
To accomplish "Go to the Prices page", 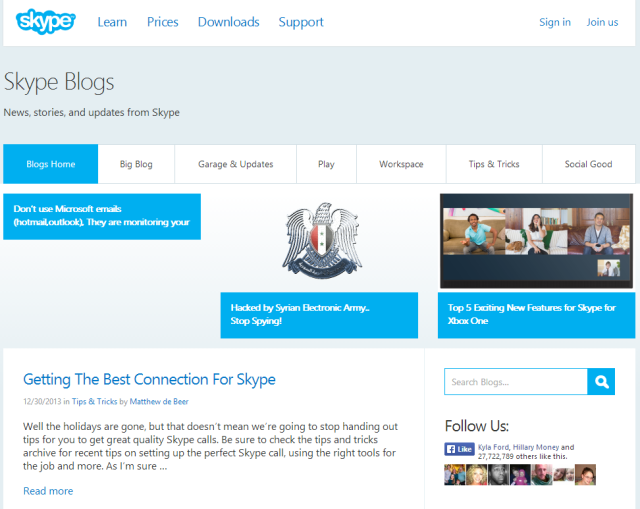I will tap(162, 22).
